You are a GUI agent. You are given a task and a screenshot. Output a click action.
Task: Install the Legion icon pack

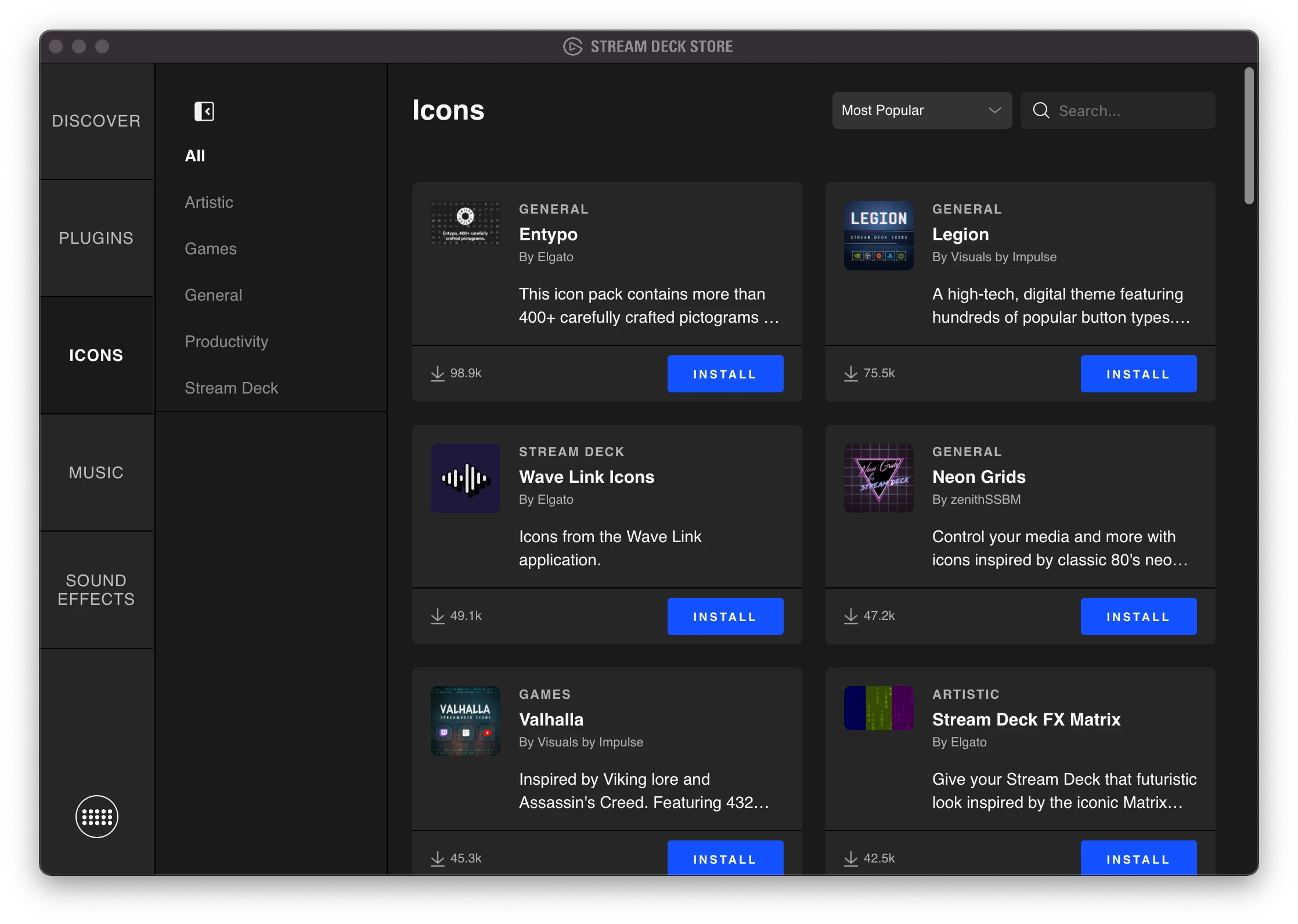coord(1139,374)
